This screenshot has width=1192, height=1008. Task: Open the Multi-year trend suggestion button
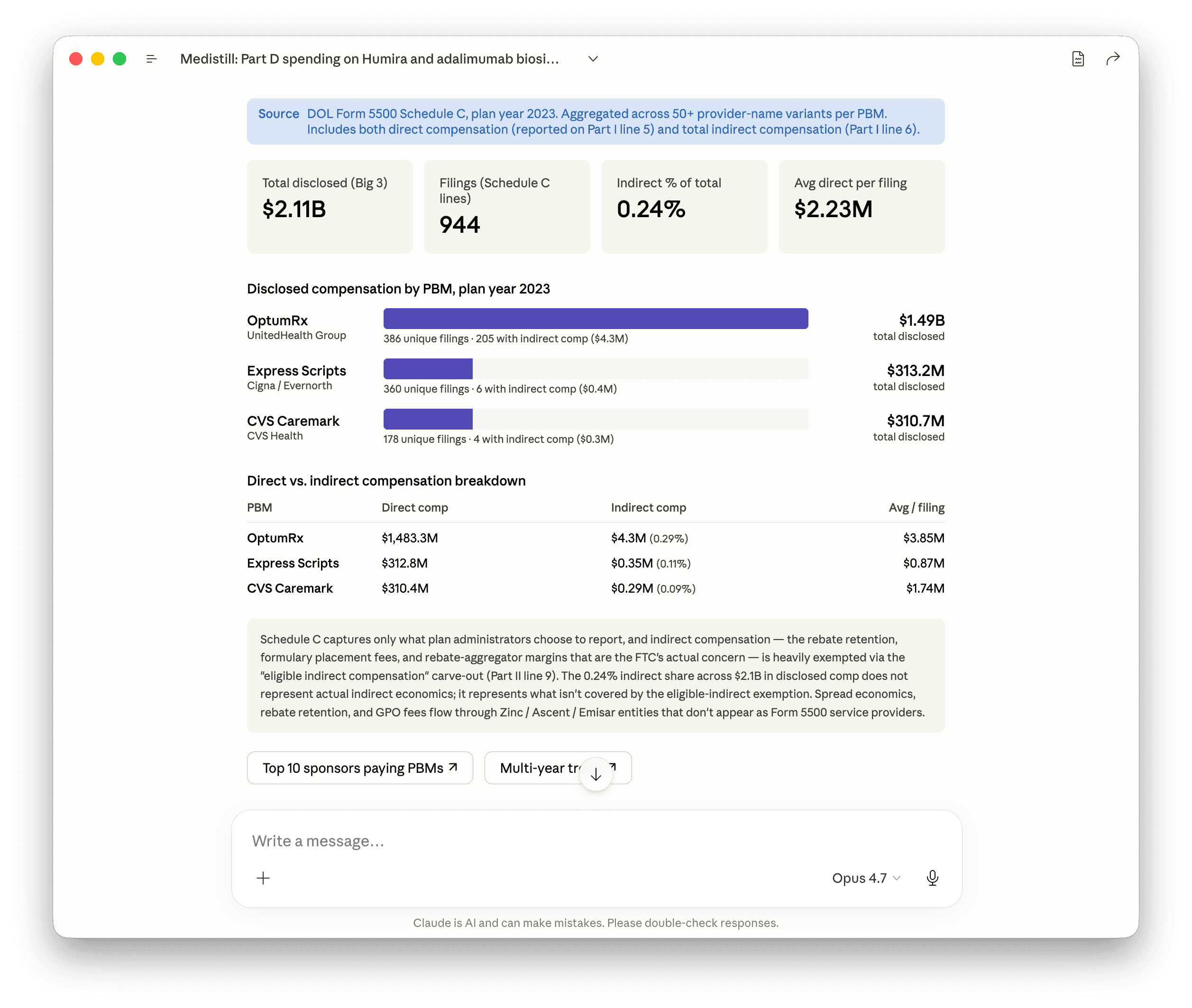(557, 768)
